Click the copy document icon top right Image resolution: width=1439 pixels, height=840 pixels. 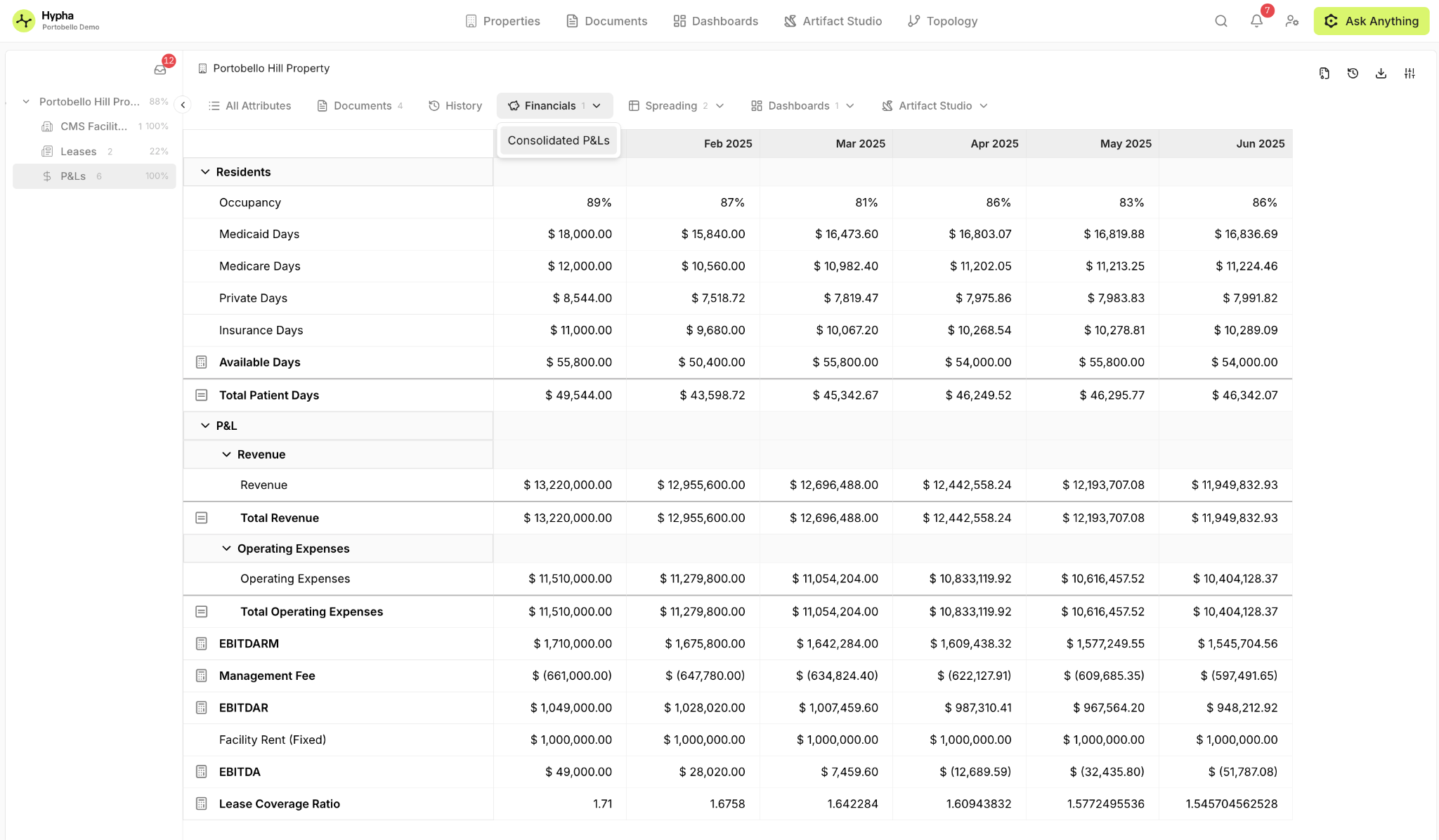click(1324, 73)
